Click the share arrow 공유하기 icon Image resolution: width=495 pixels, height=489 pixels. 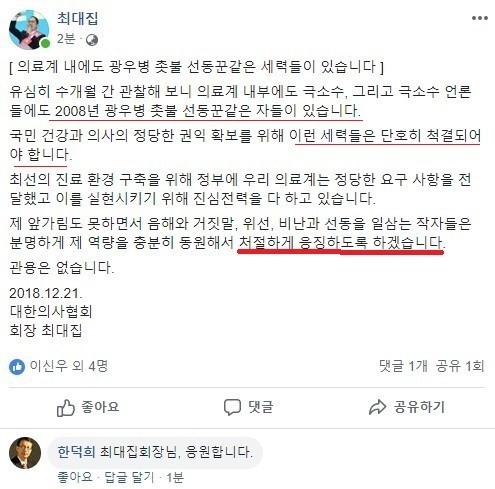click(377, 407)
